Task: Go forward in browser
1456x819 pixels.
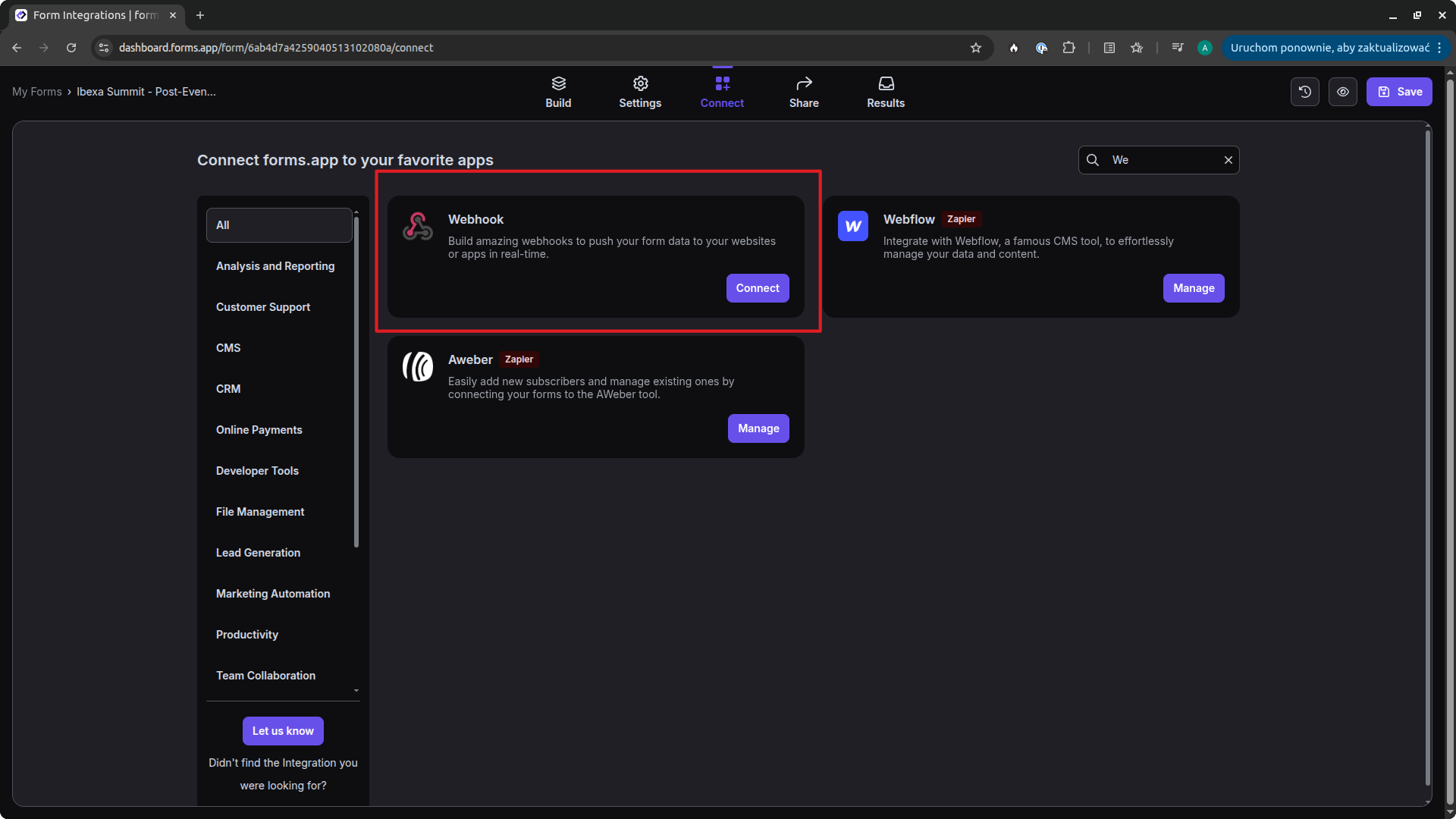Action: (x=44, y=48)
